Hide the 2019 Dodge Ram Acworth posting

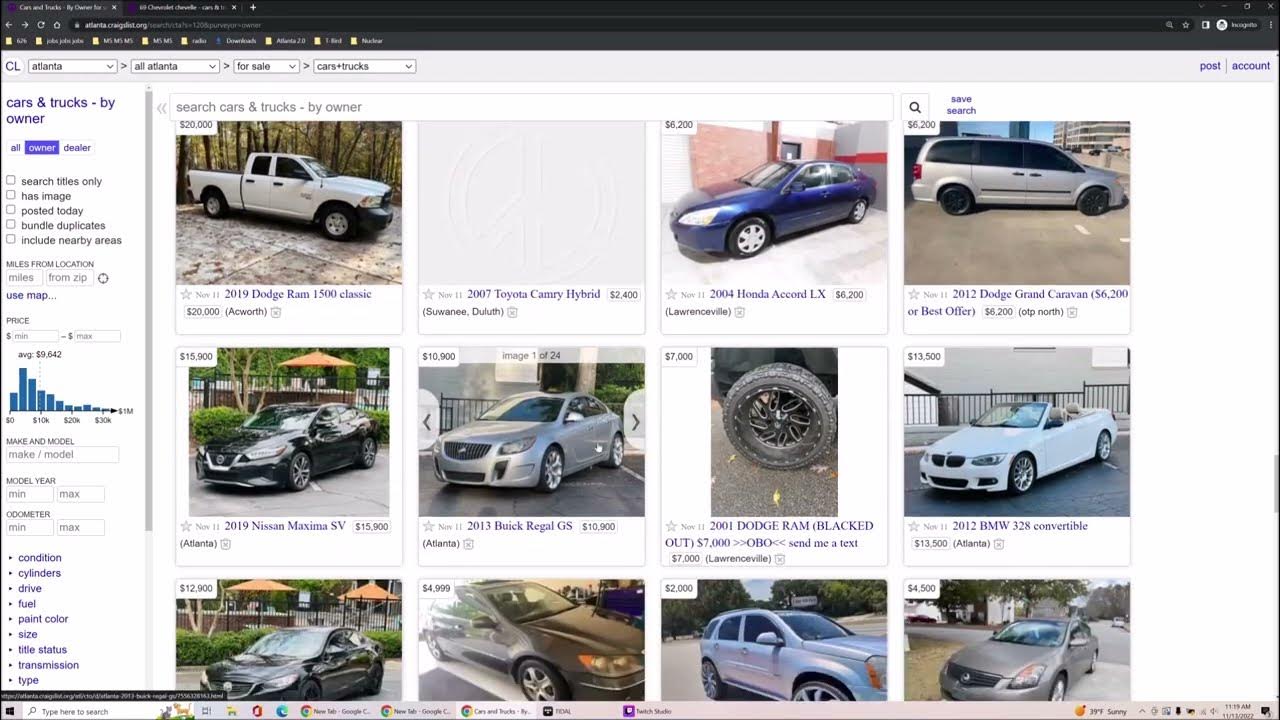pos(276,312)
